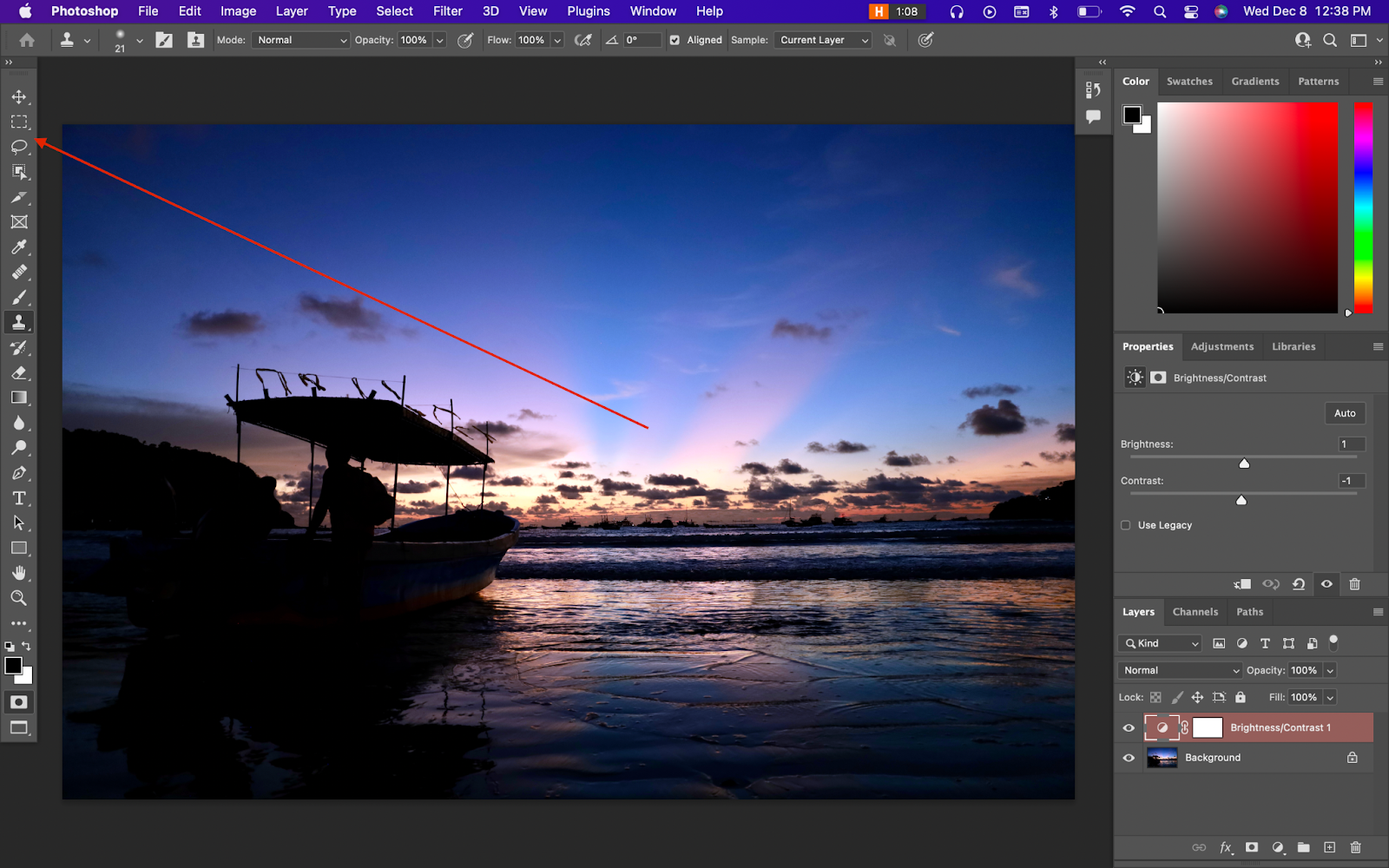The image size is (1389, 868).
Task: Click the Brightness slider handle
Action: coord(1244,464)
